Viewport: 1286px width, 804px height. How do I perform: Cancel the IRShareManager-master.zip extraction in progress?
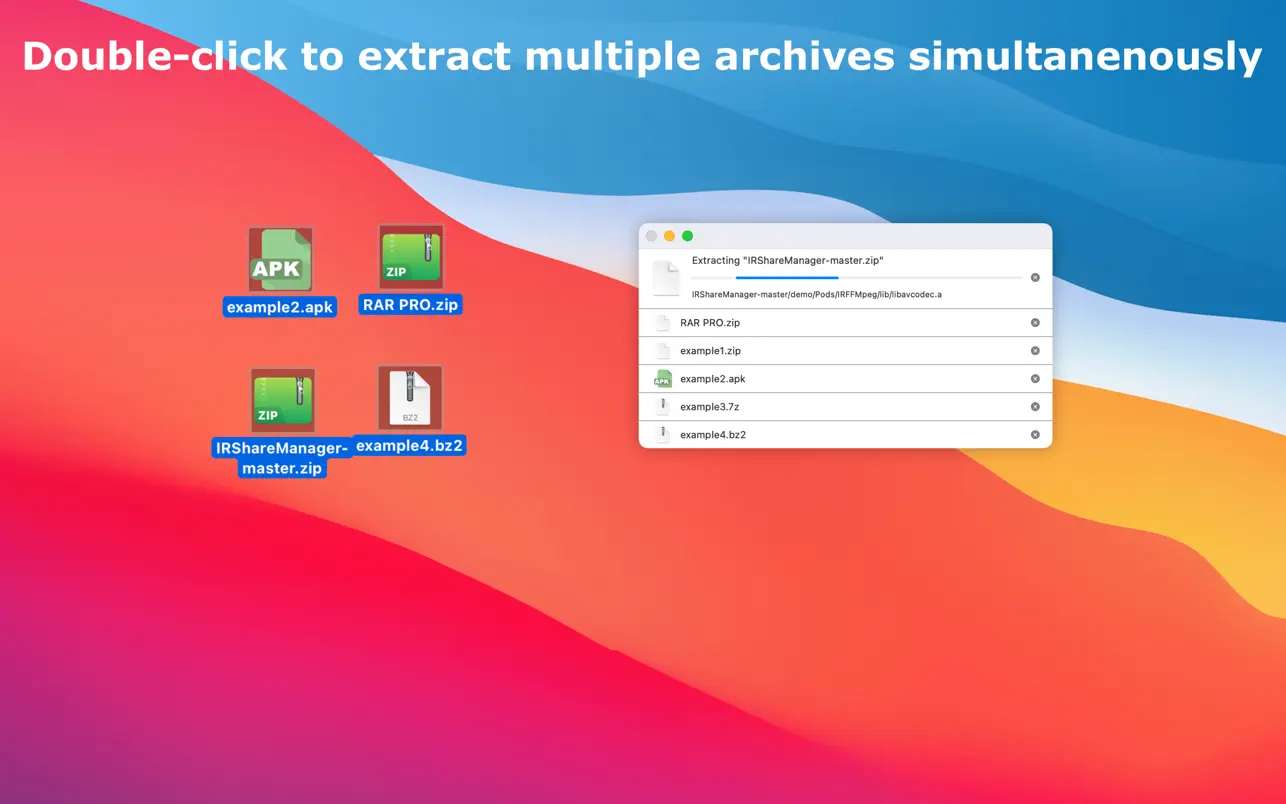coord(1035,277)
